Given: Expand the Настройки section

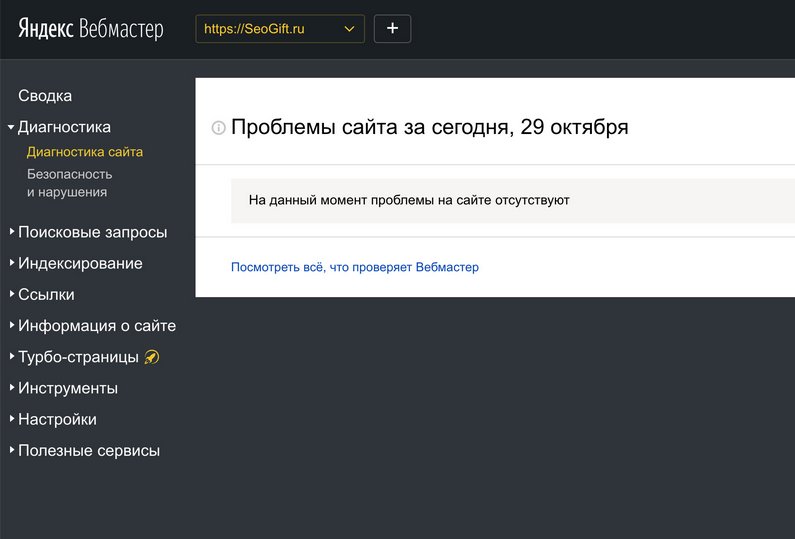Looking at the screenshot, I should [57, 419].
